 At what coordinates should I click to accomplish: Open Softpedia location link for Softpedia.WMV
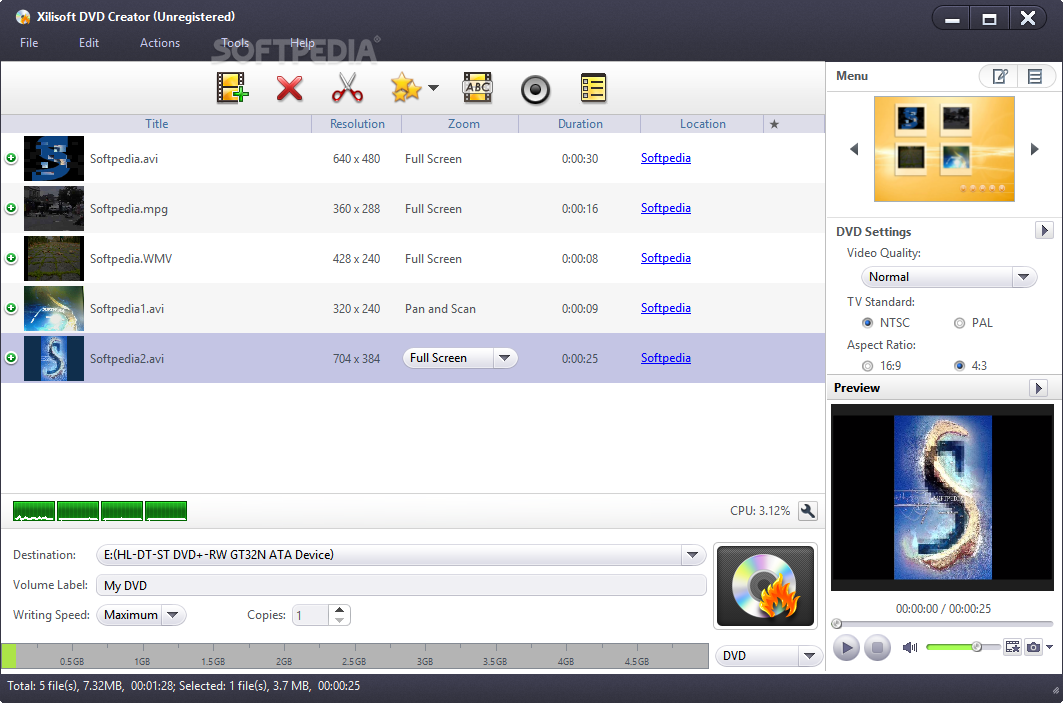[666, 258]
